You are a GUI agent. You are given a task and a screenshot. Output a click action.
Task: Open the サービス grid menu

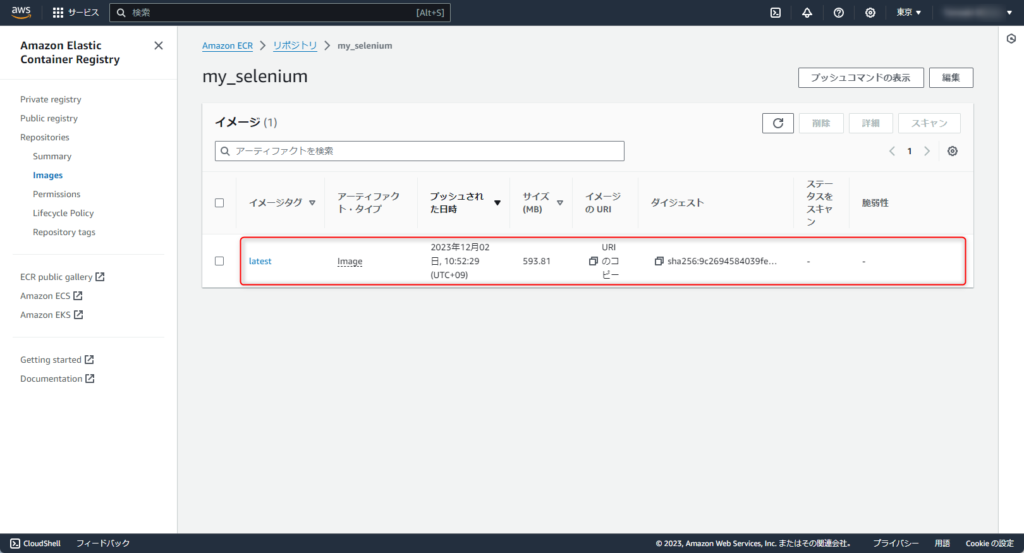click(75, 12)
